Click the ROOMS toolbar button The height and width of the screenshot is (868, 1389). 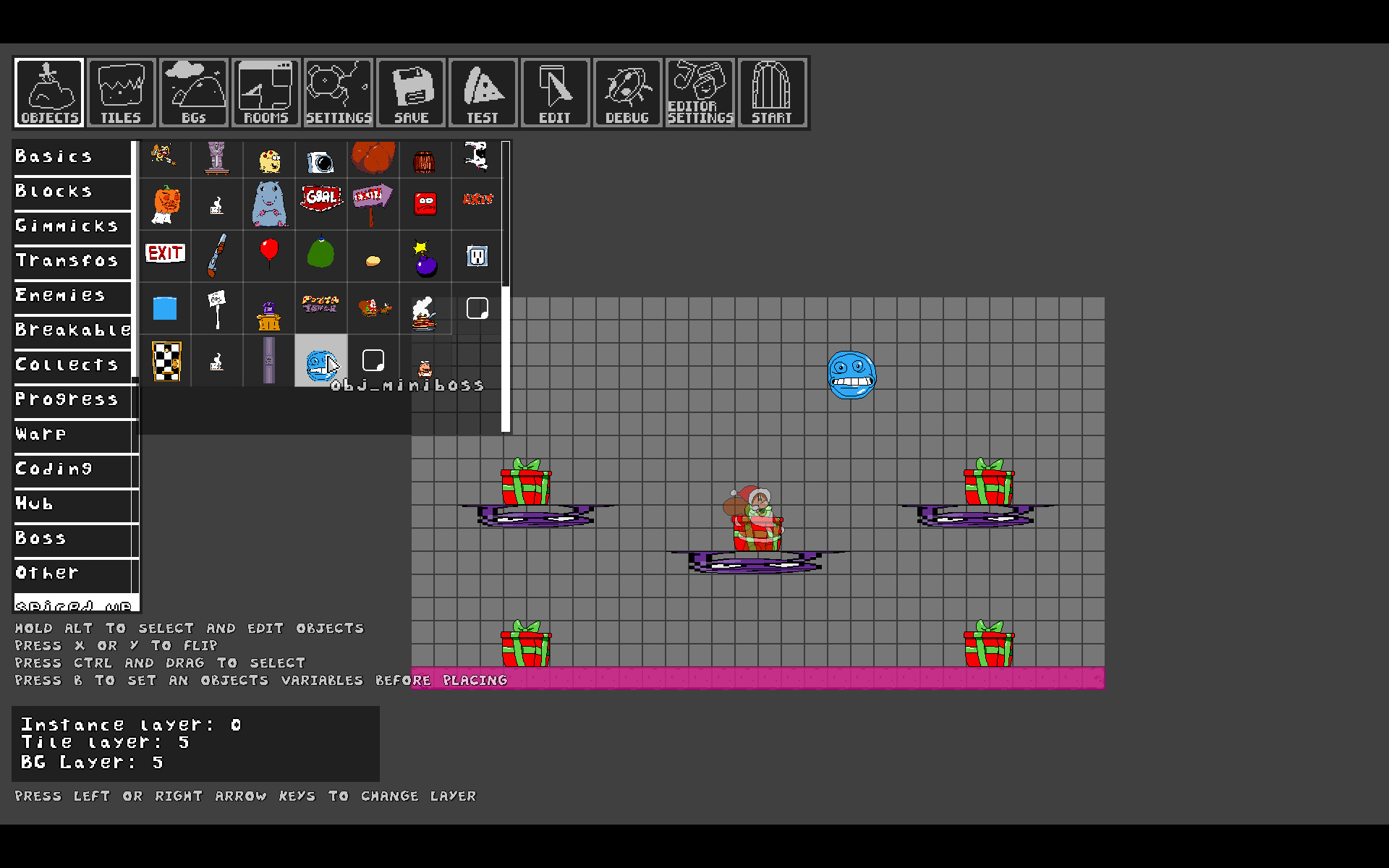coord(266,93)
